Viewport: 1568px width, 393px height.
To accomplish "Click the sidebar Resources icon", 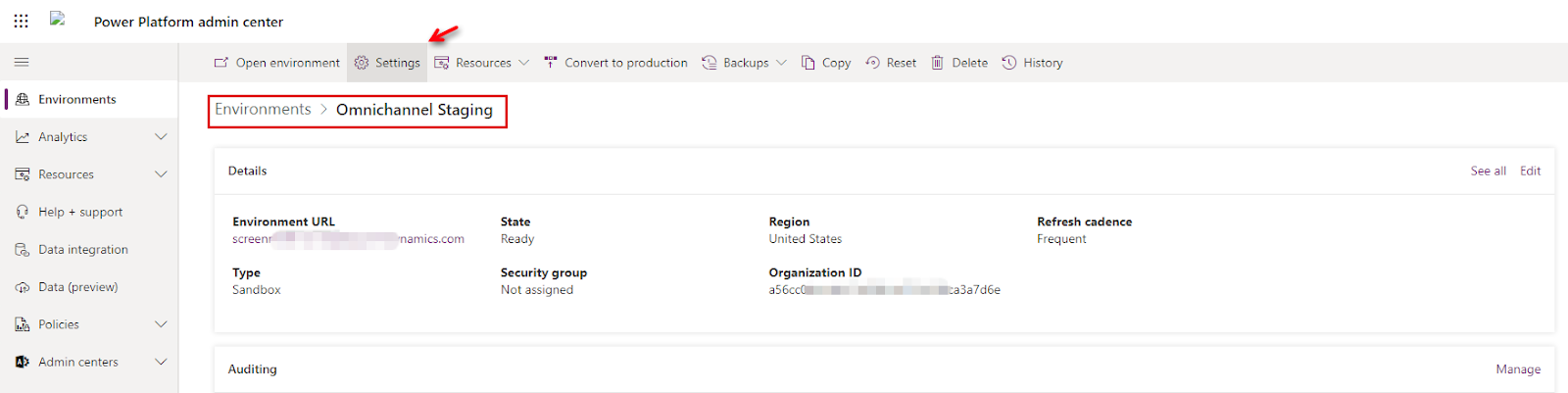I will (23, 174).
